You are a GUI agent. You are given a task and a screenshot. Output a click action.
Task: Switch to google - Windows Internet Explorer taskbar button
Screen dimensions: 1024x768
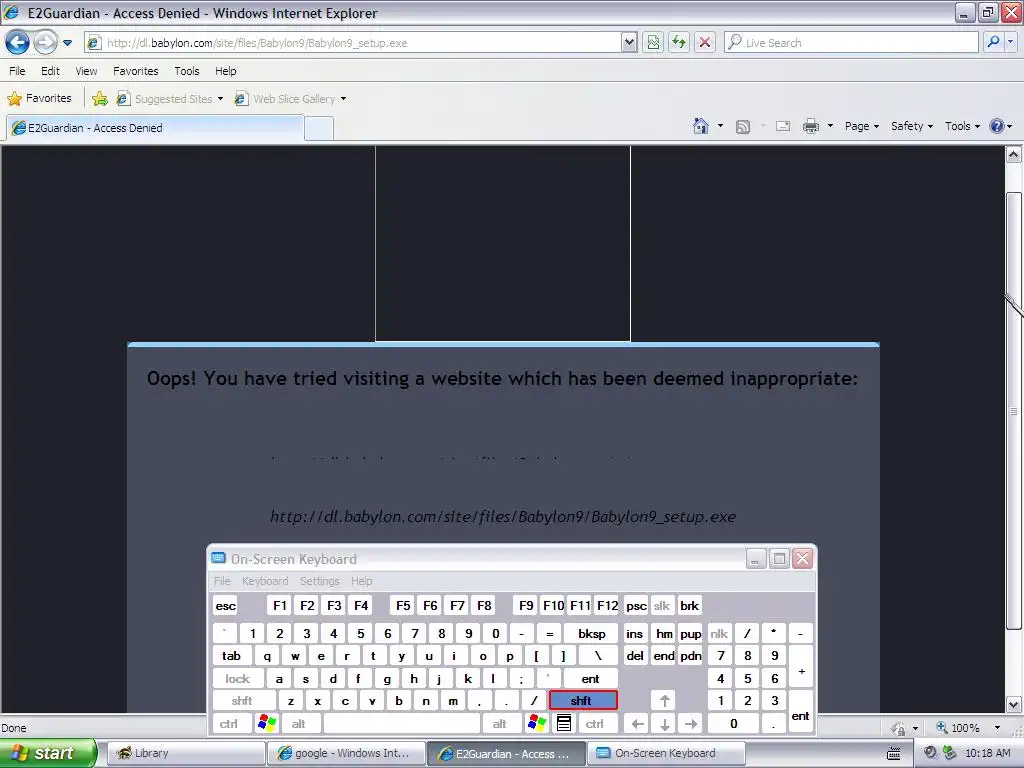(345, 753)
